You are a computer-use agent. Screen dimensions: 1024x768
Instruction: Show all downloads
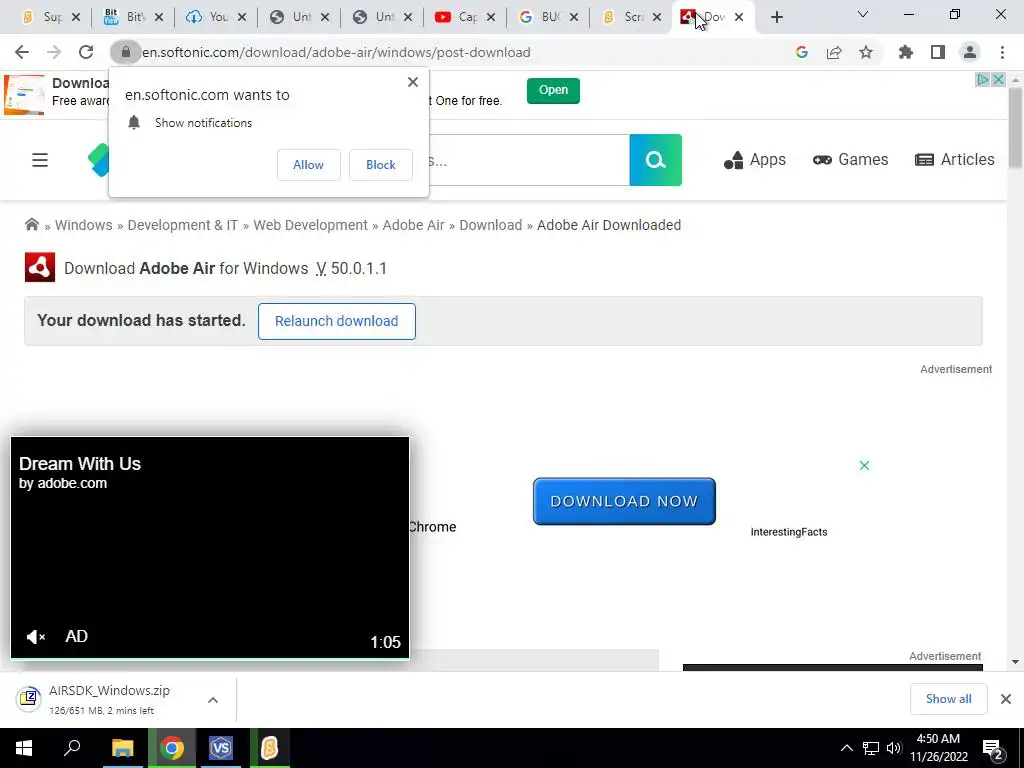[x=948, y=699]
